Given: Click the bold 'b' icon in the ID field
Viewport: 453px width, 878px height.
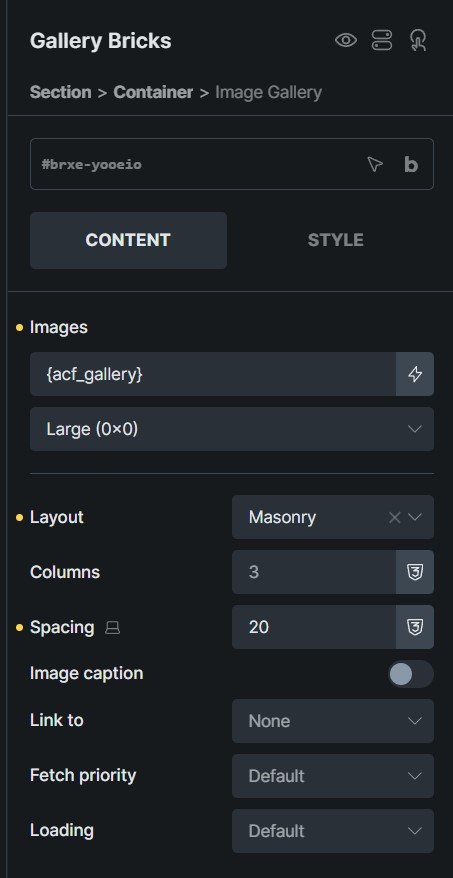Looking at the screenshot, I should point(411,164).
